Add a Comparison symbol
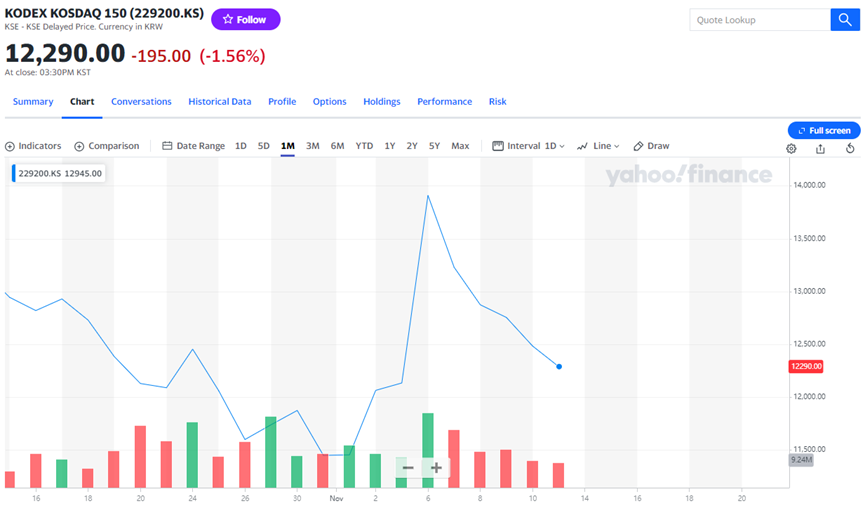Screen dimensions: 865x513 pyautogui.click(x=106, y=146)
